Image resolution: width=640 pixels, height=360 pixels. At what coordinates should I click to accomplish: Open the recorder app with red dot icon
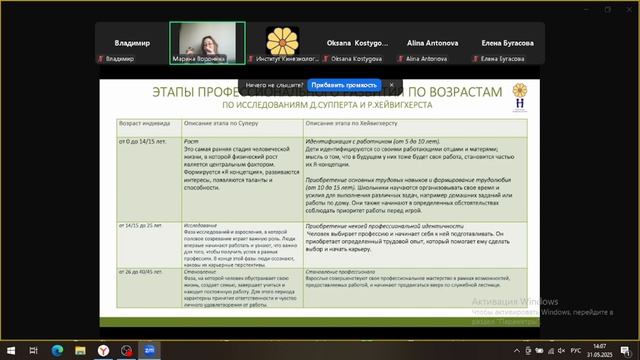coord(127,350)
